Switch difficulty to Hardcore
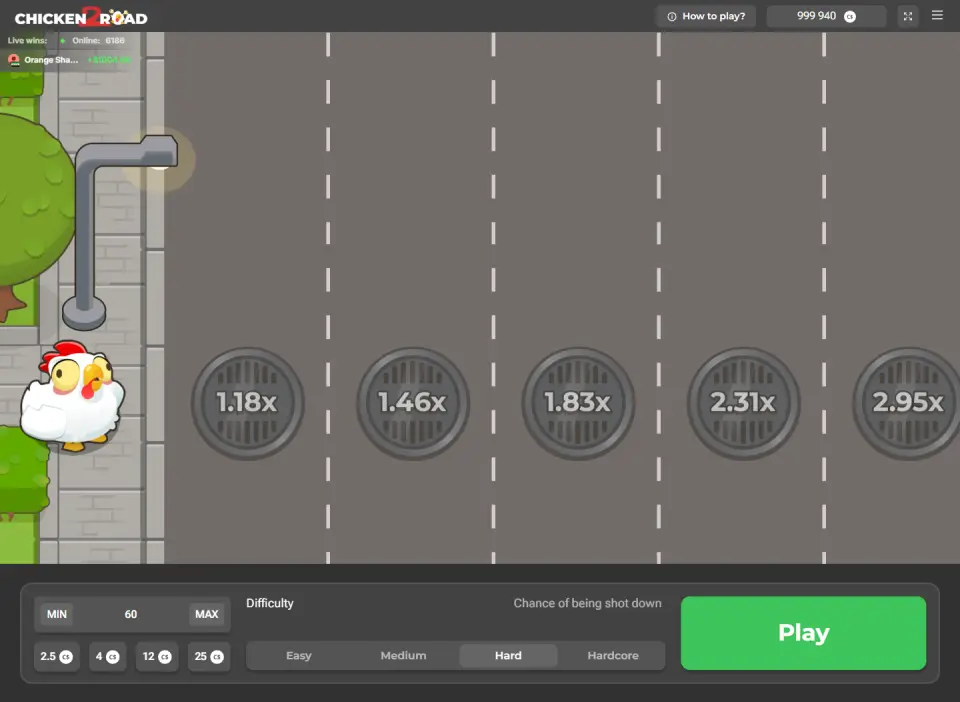960x702 pixels. 613,655
